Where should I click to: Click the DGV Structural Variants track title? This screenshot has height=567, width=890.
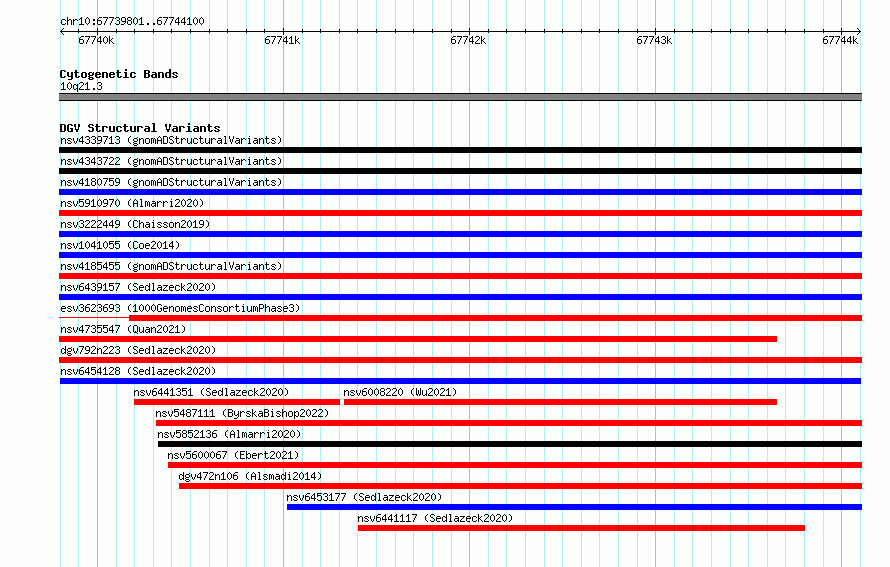pyautogui.click(x=140, y=128)
